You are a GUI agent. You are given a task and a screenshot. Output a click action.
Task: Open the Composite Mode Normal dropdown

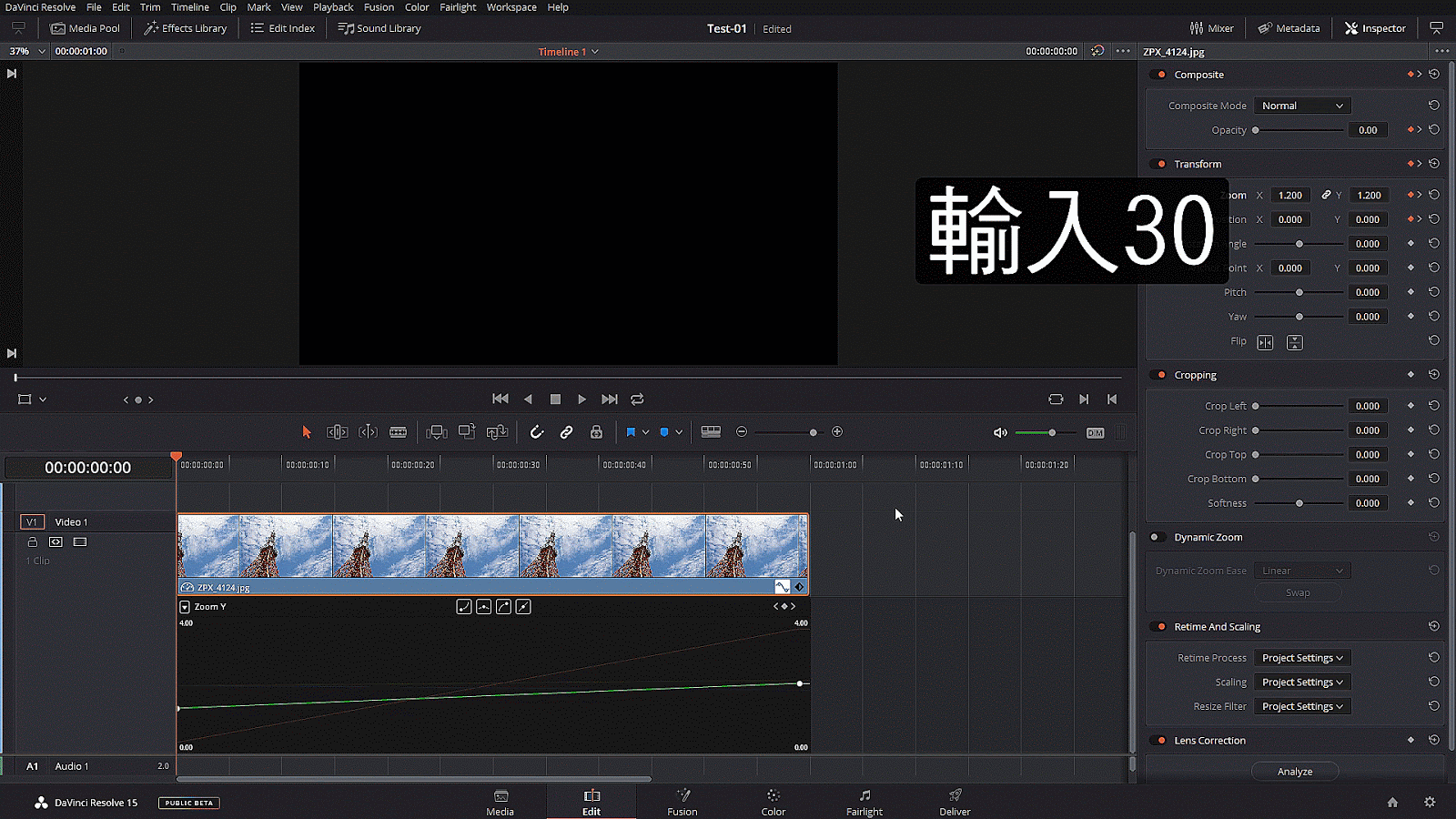tap(1302, 106)
